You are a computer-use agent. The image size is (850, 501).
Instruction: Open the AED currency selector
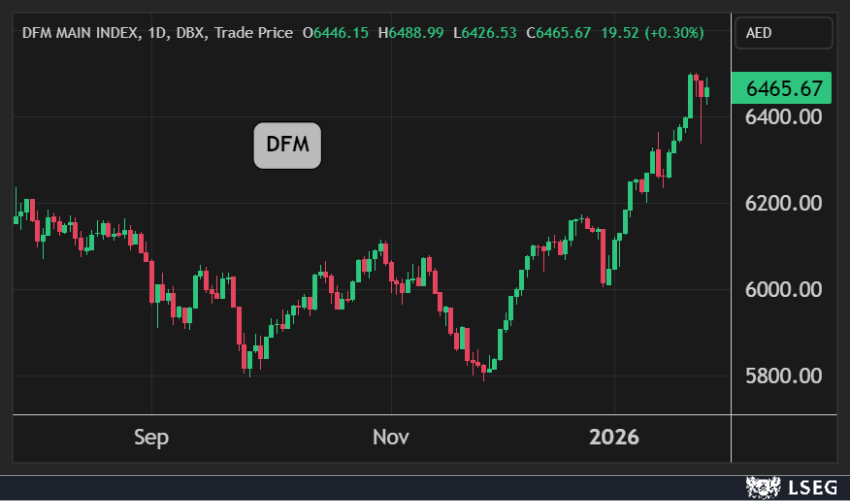(783, 33)
